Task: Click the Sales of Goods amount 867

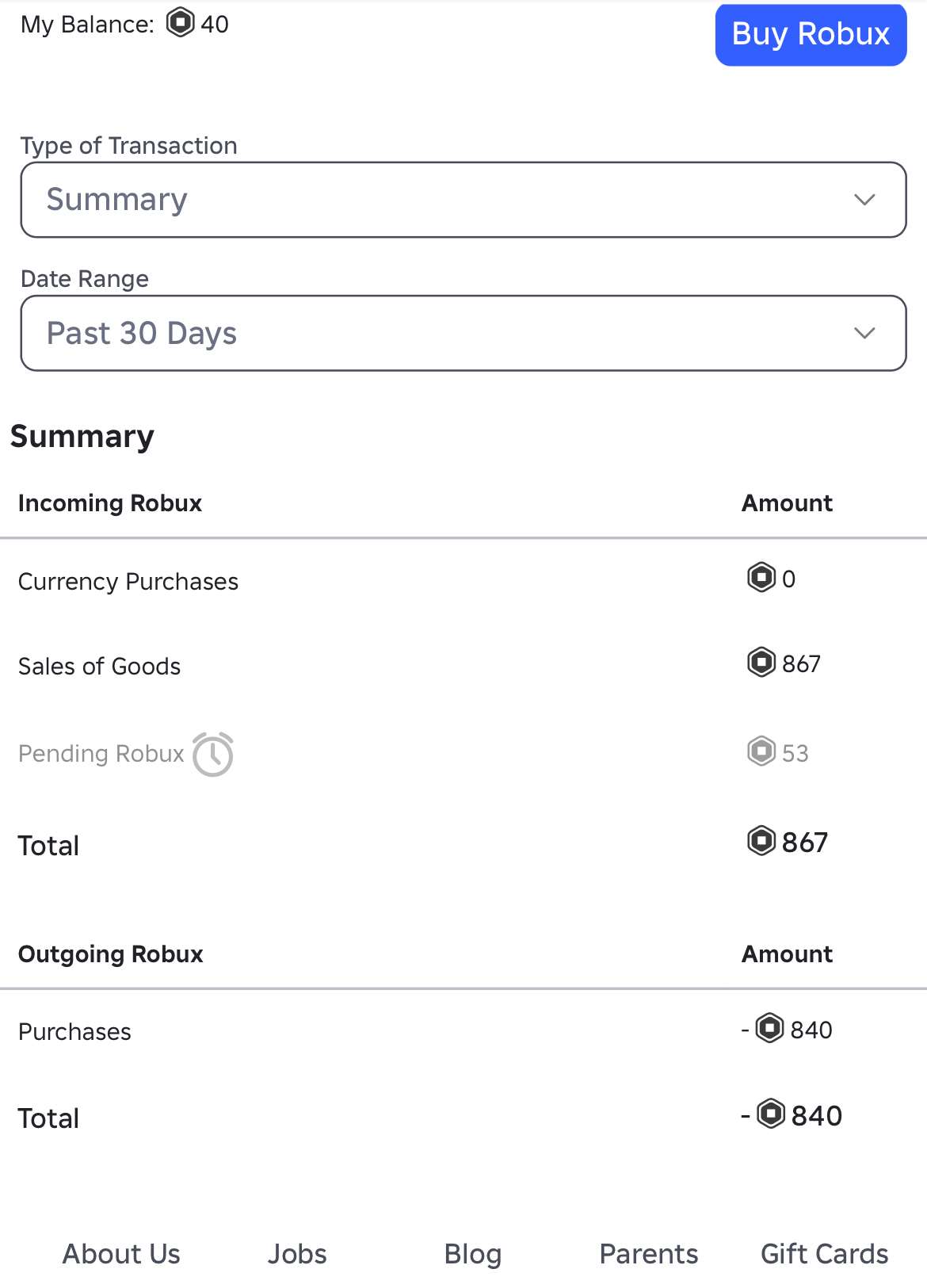Action: click(801, 663)
